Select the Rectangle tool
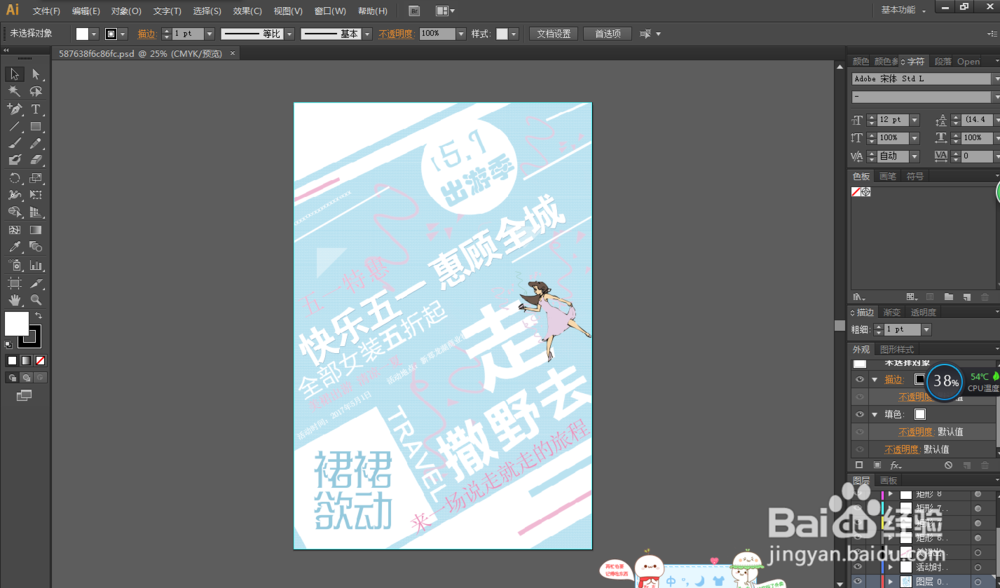The height and width of the screenshot is (588, 1000). click(36, 126)
